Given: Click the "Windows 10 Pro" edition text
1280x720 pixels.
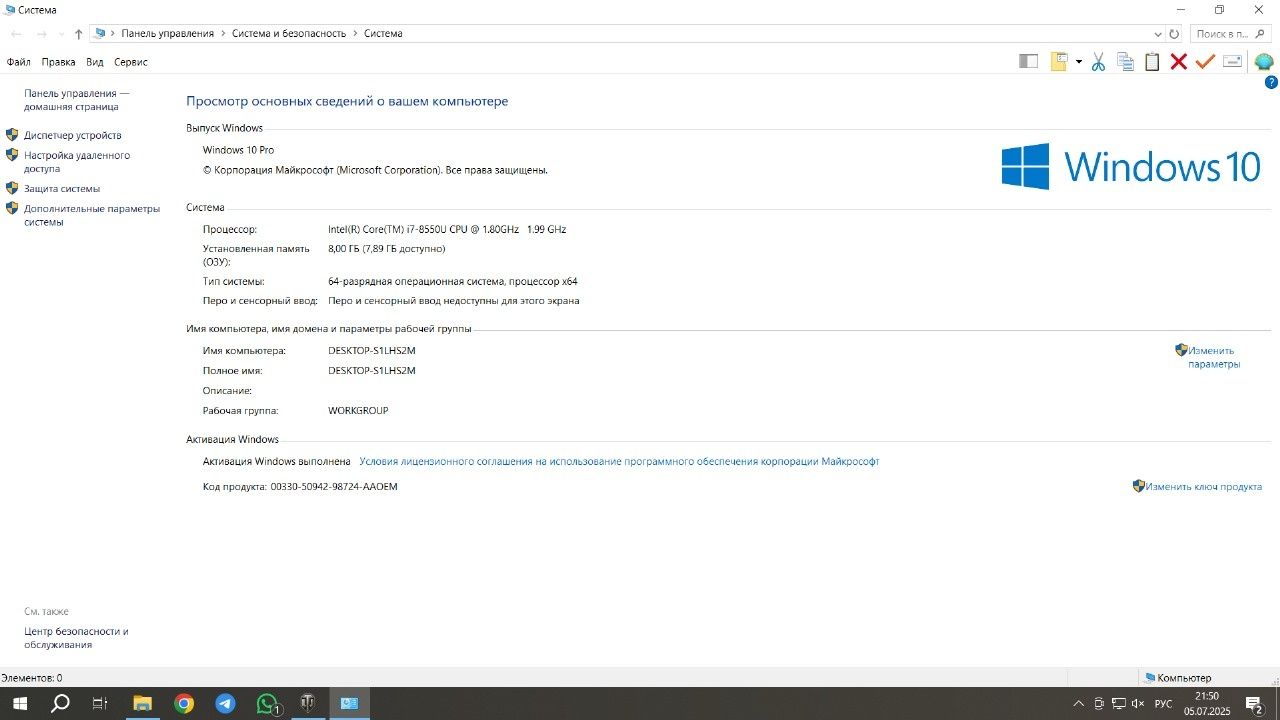Looking at the screenshot, I should [x=238, y=150].
